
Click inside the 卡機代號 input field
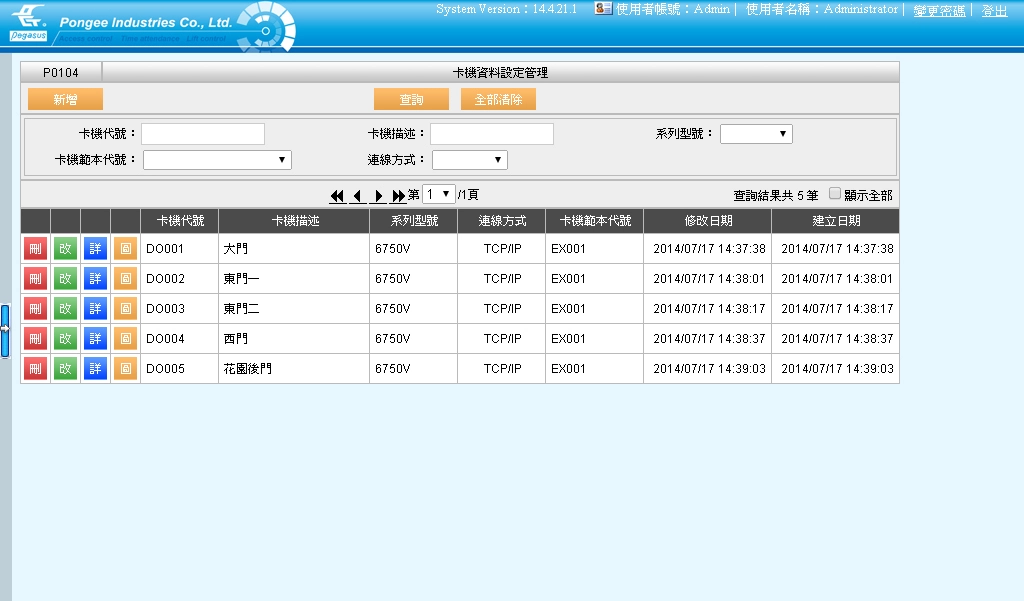[203, 132]
